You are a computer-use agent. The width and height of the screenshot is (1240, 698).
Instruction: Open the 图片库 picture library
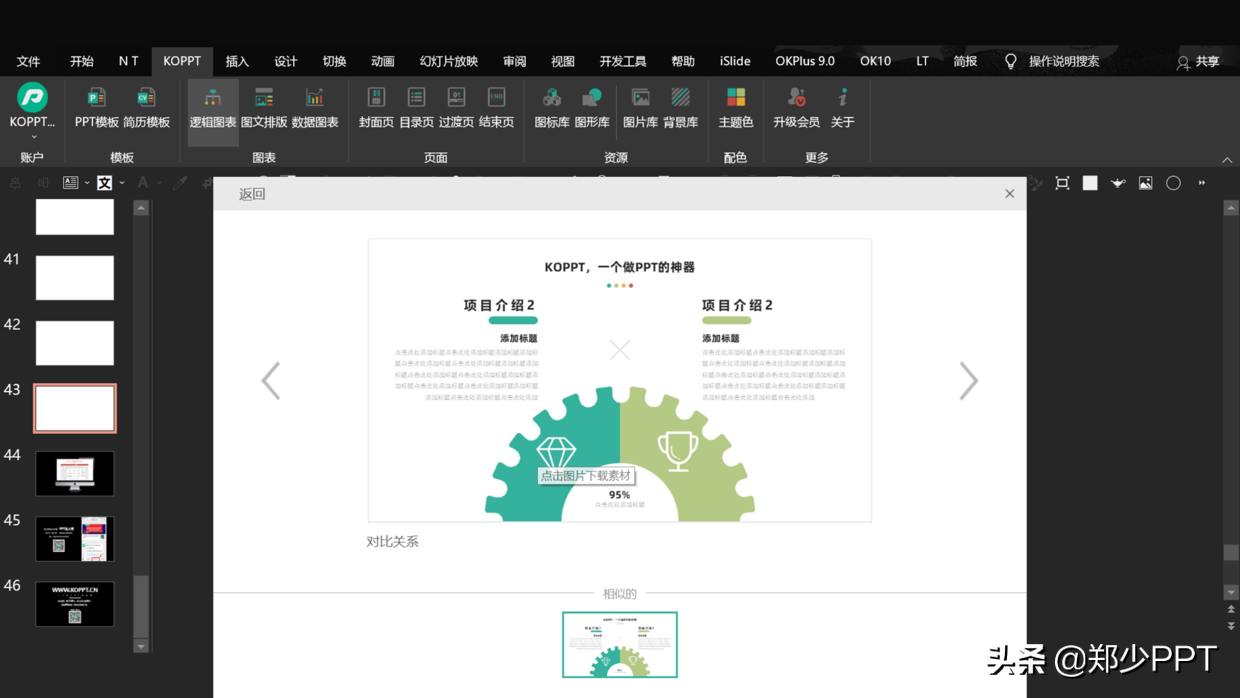pos(640,108)
